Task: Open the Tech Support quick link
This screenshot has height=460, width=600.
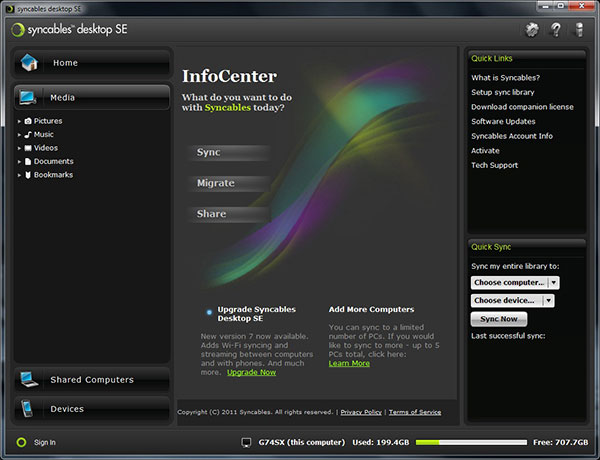Action: pyautogui.click(x=494, y=165)
